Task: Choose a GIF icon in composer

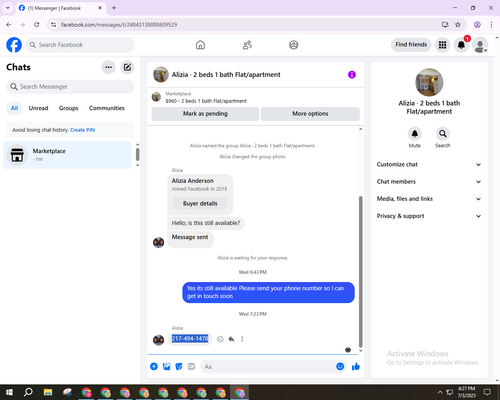Action: click(191, 366)
